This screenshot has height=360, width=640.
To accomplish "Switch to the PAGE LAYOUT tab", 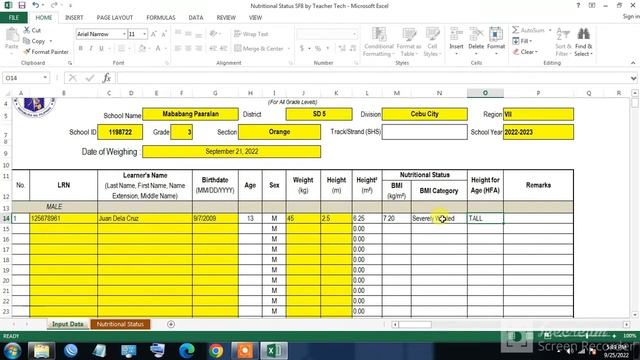I will tap(115, 18).
